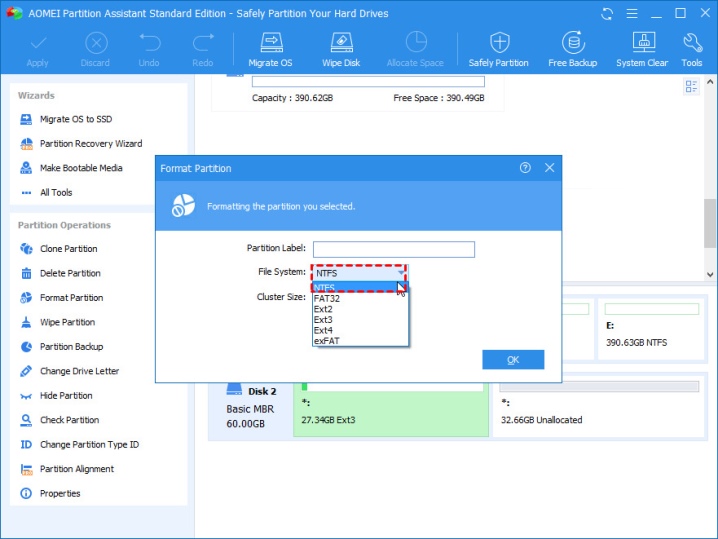Click the Apply checkmark icon
Screen dimensions: 718x539
pyautogui.click(x=38, y=44)
